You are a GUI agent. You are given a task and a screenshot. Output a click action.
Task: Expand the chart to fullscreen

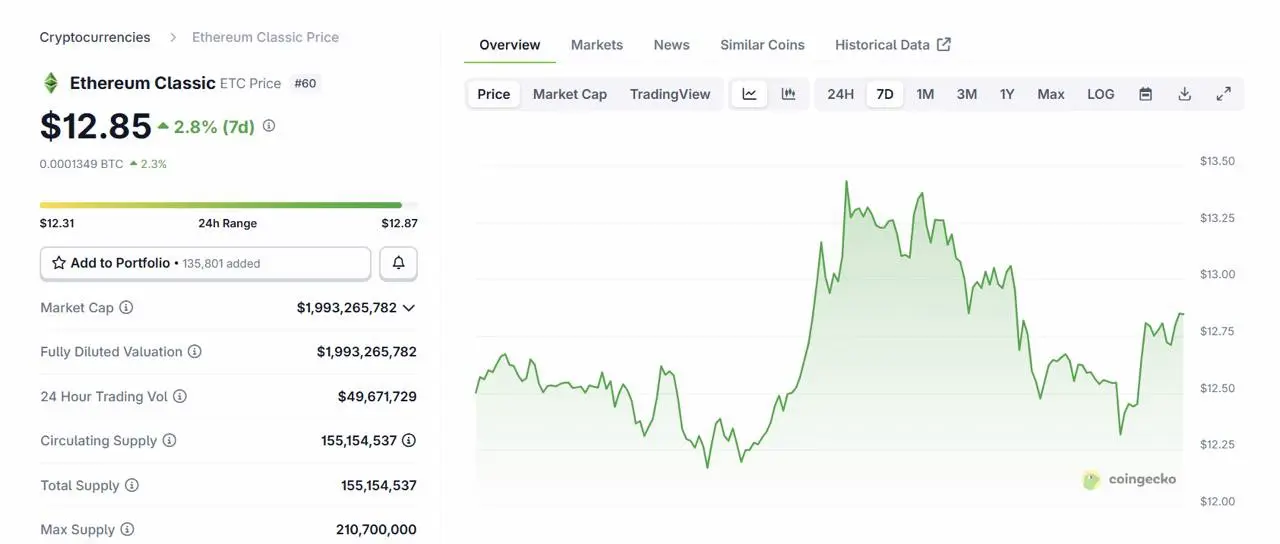point(1223,94)
